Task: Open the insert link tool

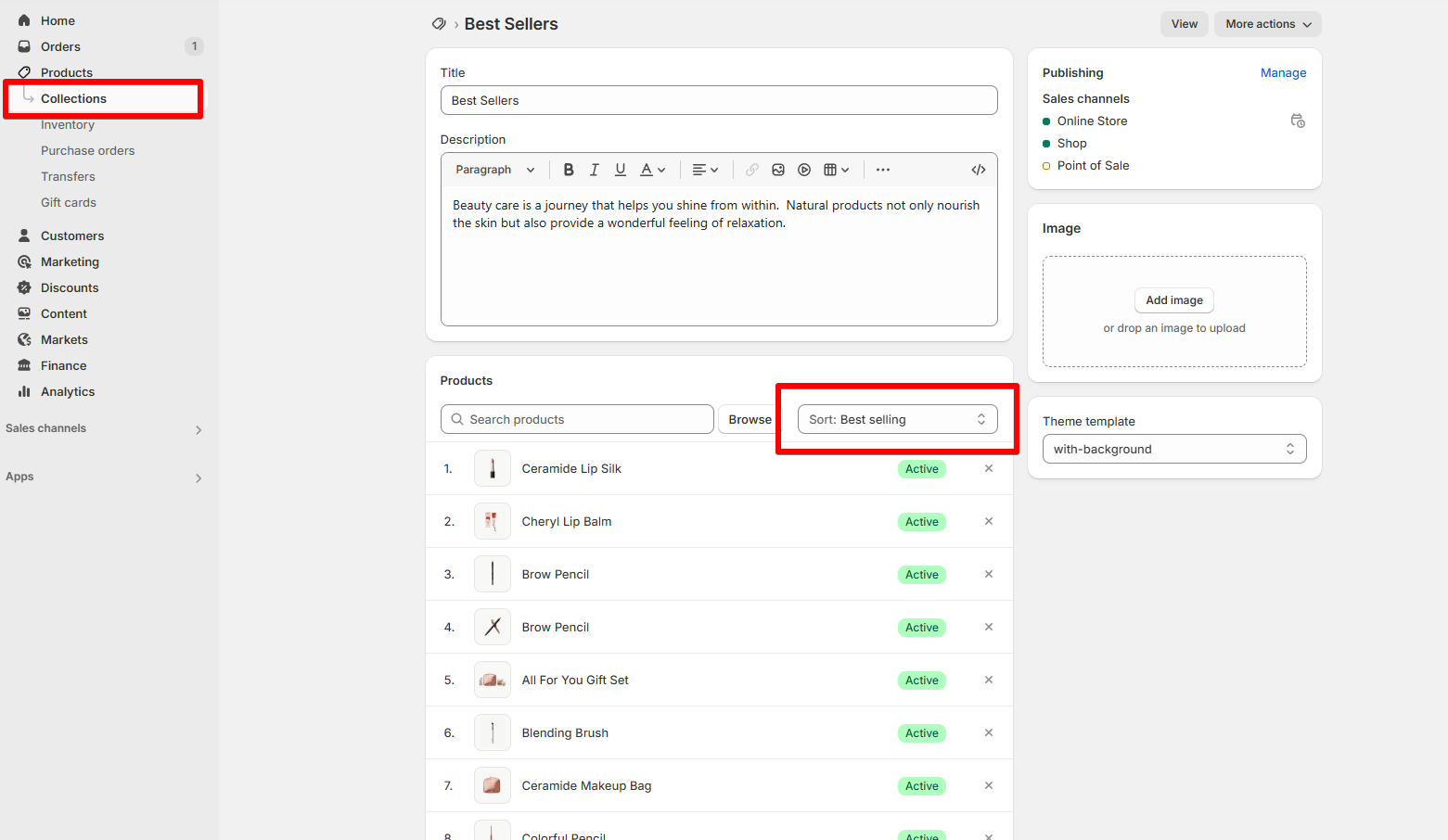Action: coord(752,170)
